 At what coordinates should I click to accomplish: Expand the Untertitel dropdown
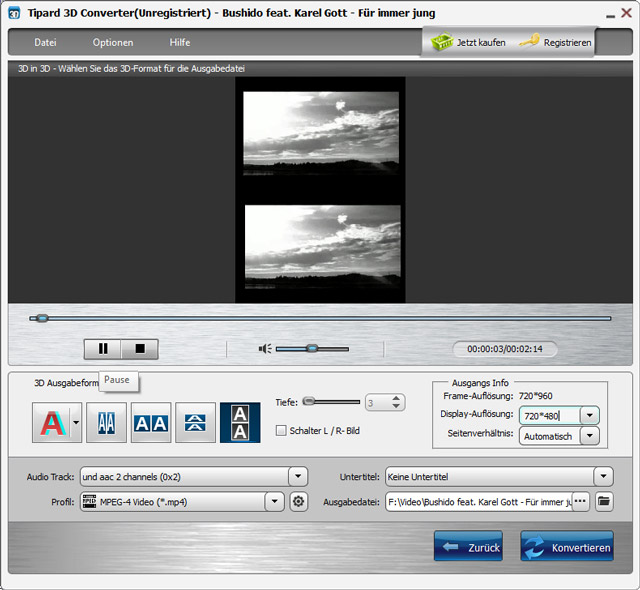click(604, 477)
